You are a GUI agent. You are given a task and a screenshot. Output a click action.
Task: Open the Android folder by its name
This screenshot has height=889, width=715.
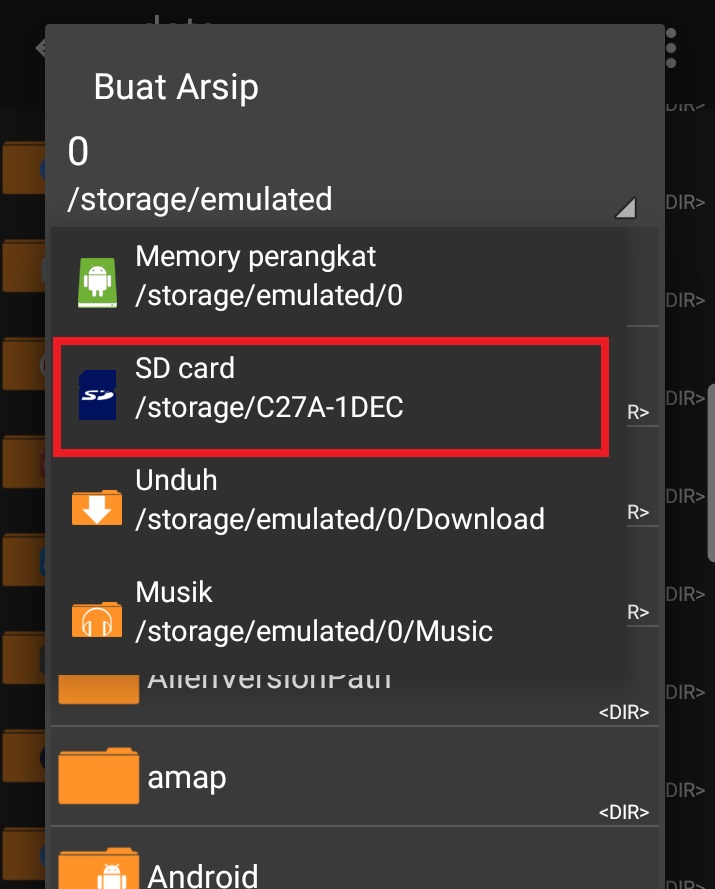(203, 875)
